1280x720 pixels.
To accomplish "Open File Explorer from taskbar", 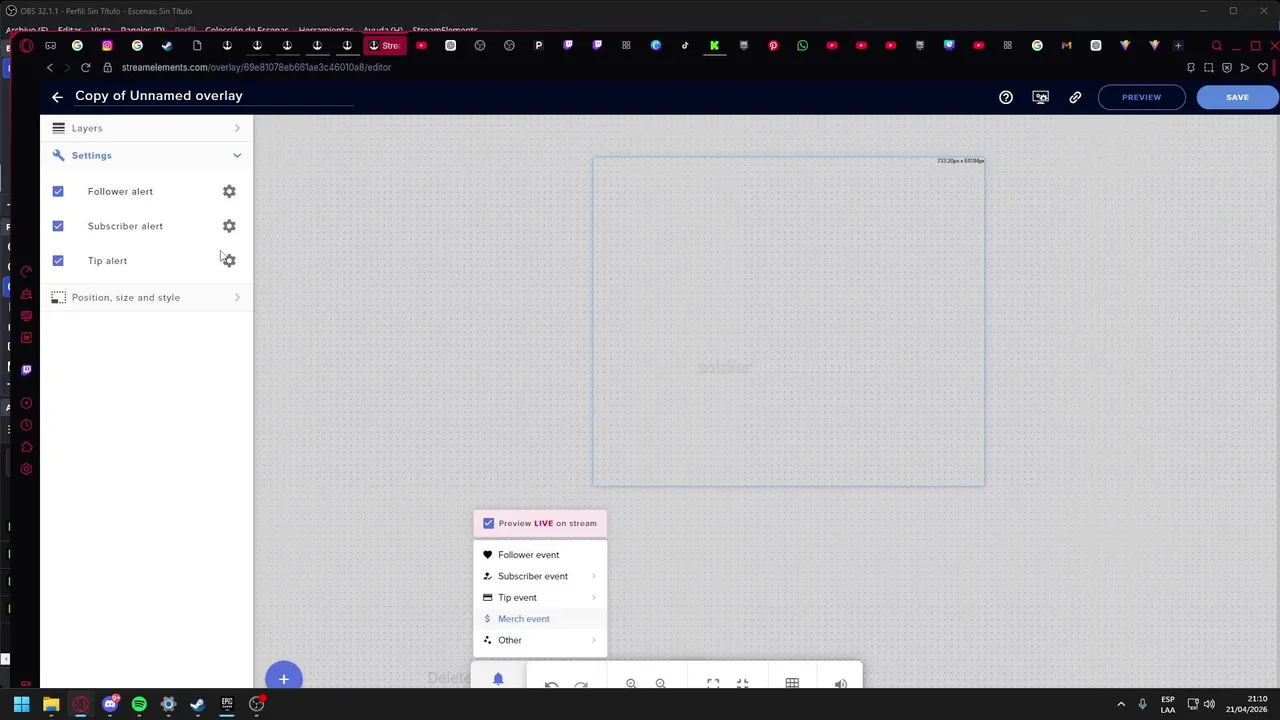I will (51, 704).
